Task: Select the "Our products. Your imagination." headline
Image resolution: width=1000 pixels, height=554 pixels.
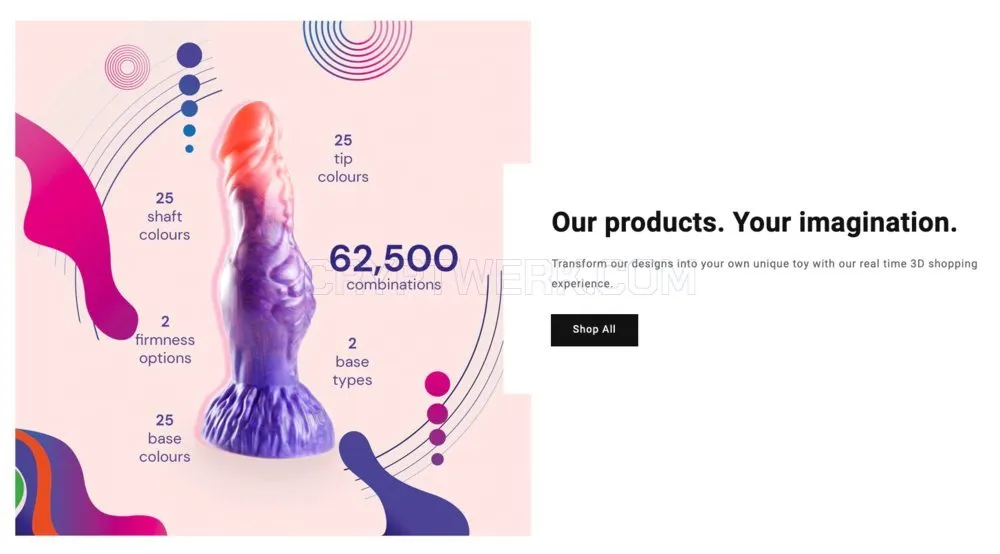Action: 754,222
